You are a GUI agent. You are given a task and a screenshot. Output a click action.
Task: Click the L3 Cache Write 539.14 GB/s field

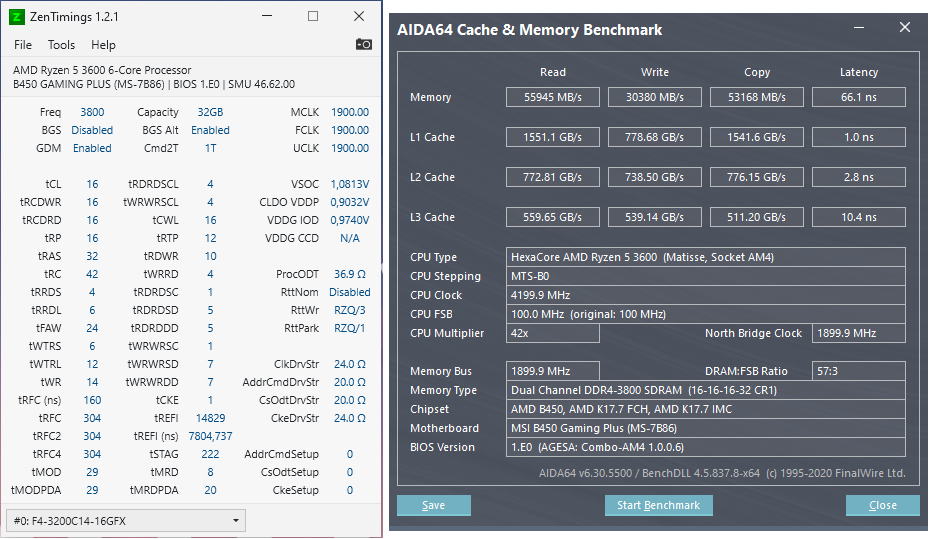pos(655,217)
